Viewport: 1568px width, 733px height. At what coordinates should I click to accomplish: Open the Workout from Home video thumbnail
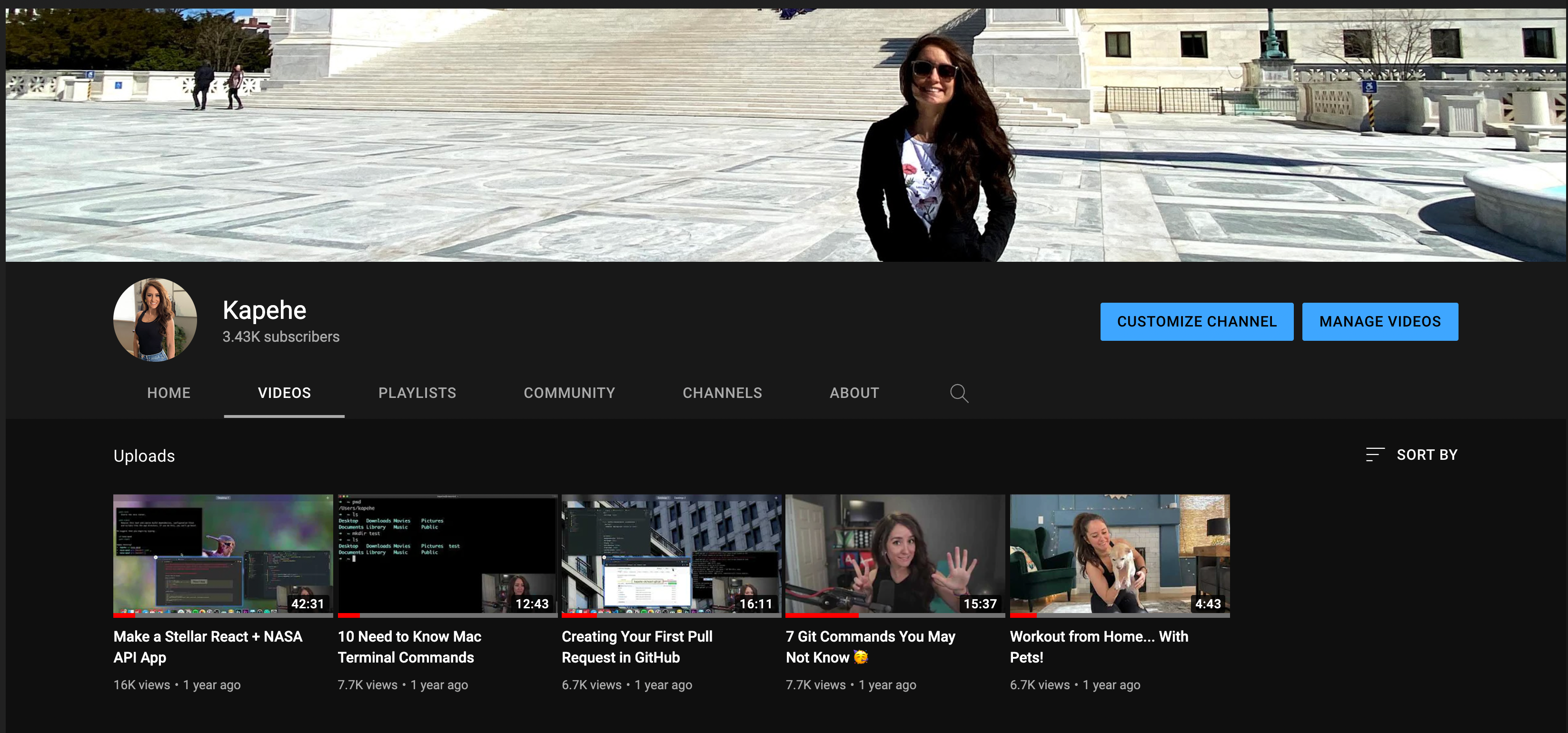(x=1120, y=555)
